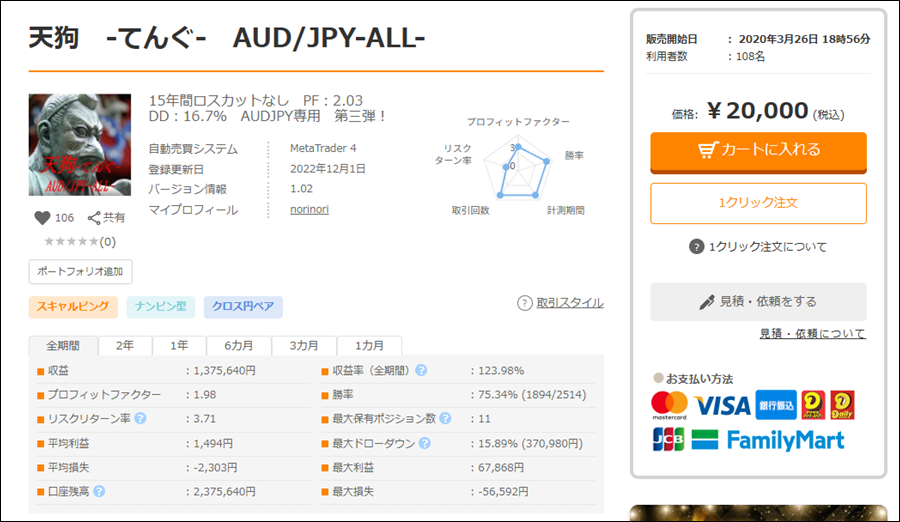This screenshot has height=522, width=900.
Task: Click help icon beside 取引スタイル
Action: point(524,303)
